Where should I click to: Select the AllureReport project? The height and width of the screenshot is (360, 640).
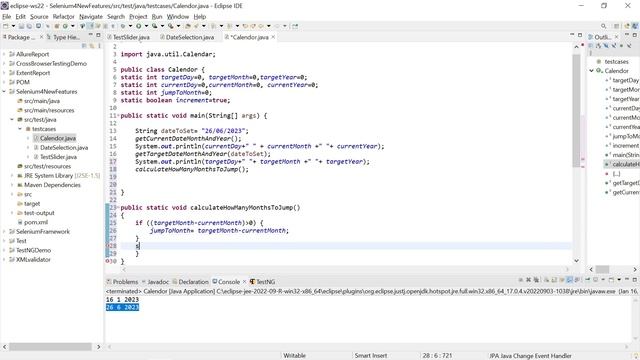click(32, 54)
